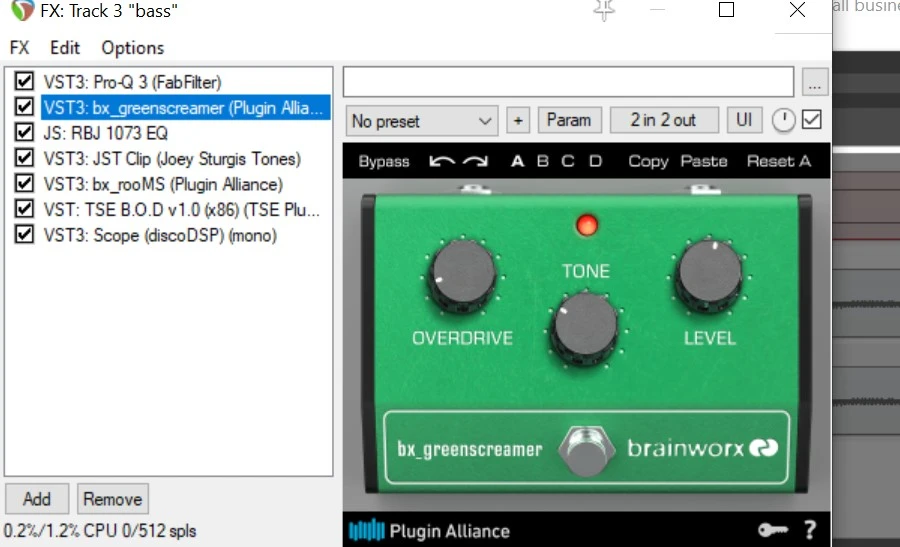Click the red LED indicator on pedal

[x=587, y=225]
